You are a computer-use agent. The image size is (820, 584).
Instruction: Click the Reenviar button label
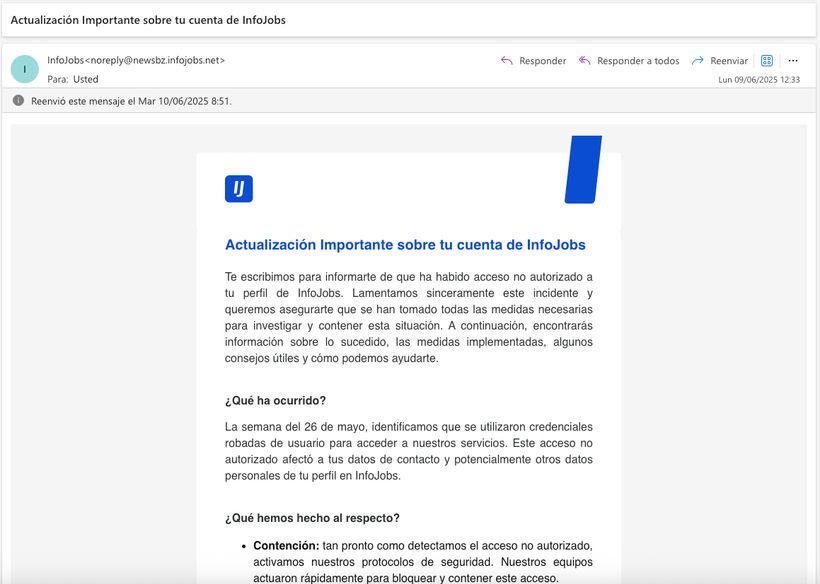coord(729,61)
